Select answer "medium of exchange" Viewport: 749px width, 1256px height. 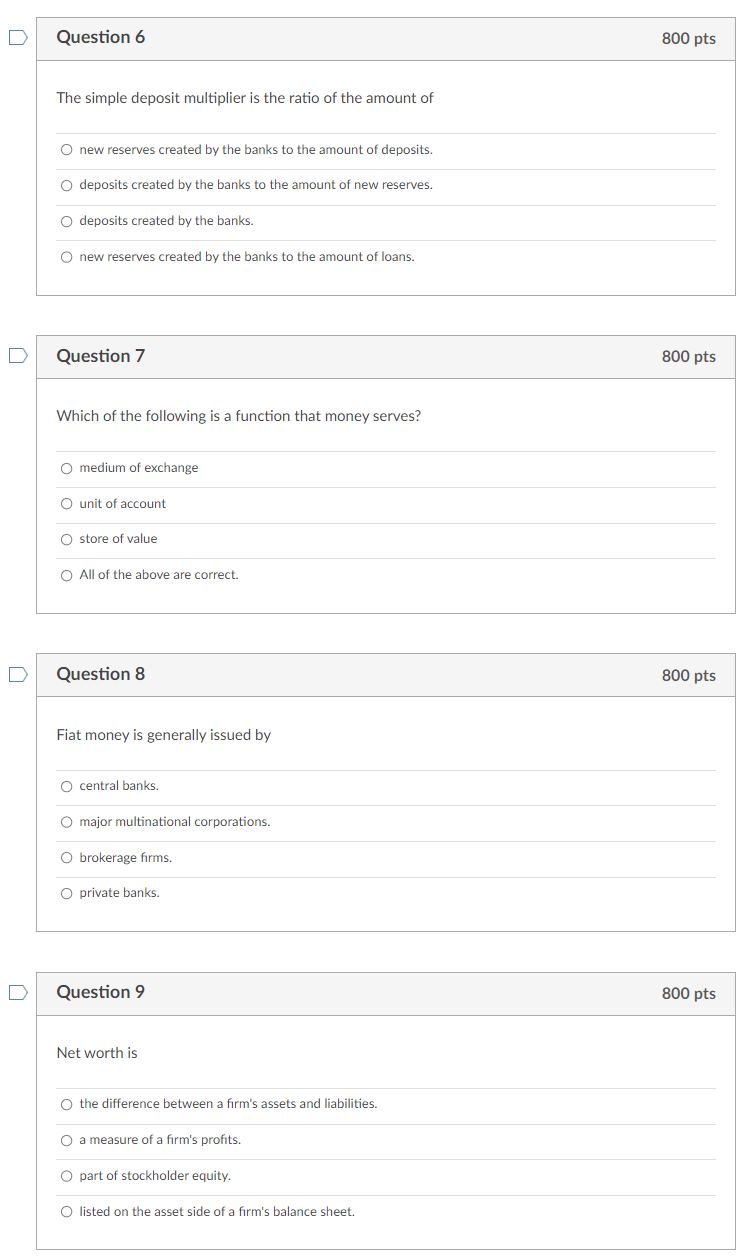click(66, 468)
